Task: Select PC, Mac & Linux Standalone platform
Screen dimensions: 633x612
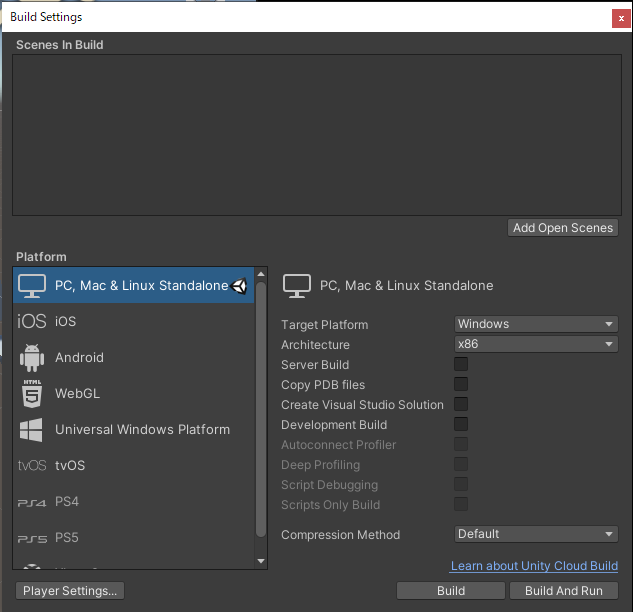Action: pyautogui.click(x=134, y=285)
